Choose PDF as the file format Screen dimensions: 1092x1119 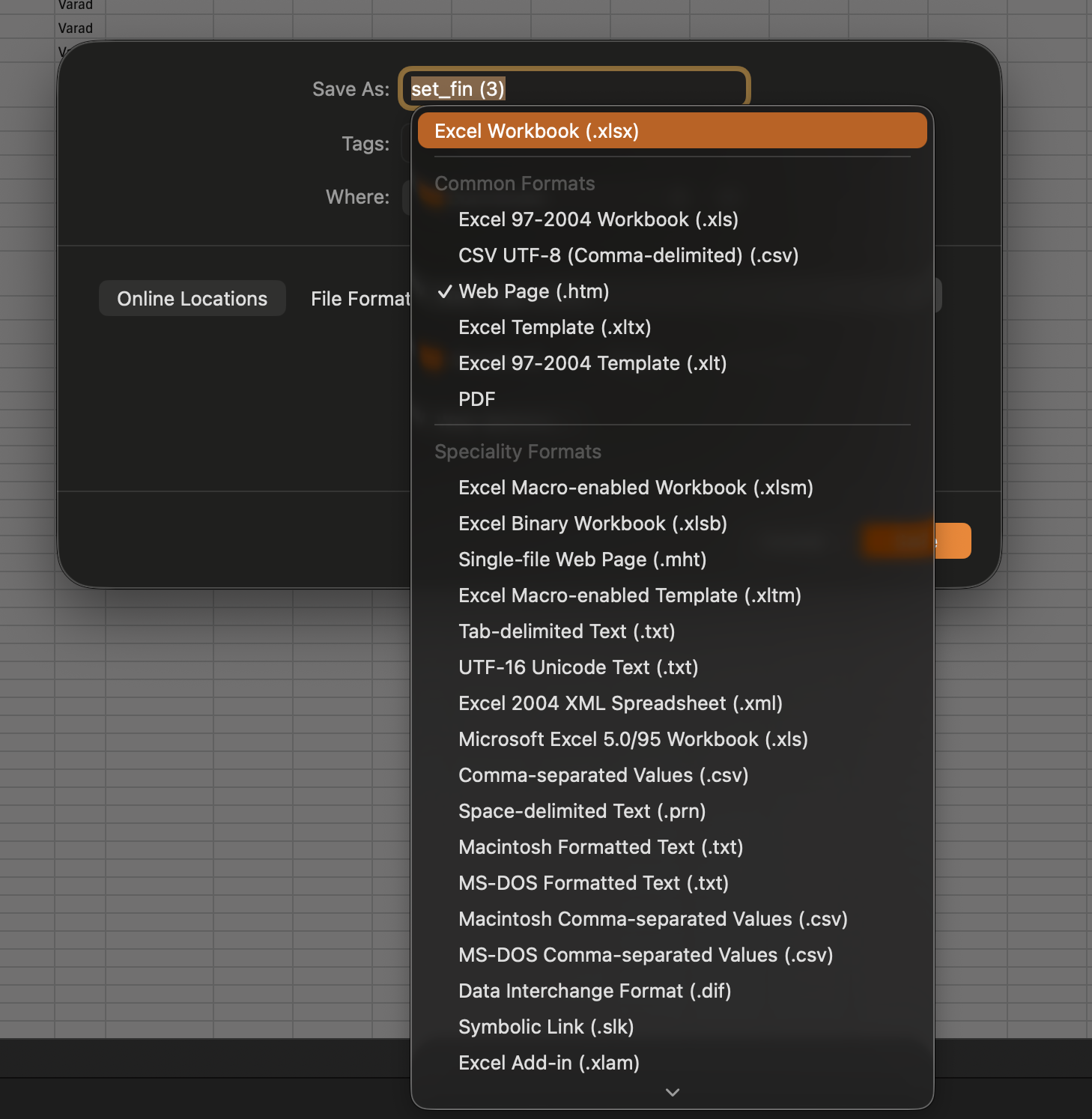click(476, 399)
